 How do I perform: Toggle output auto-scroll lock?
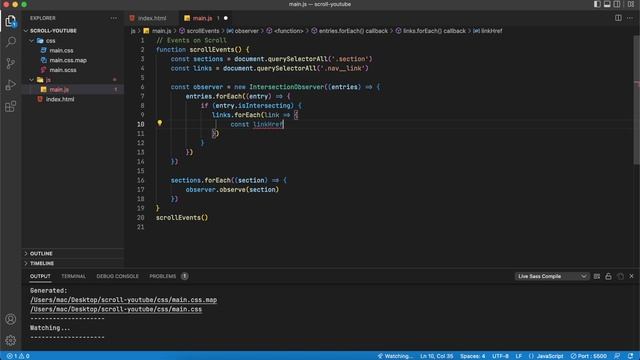(608, 276)
